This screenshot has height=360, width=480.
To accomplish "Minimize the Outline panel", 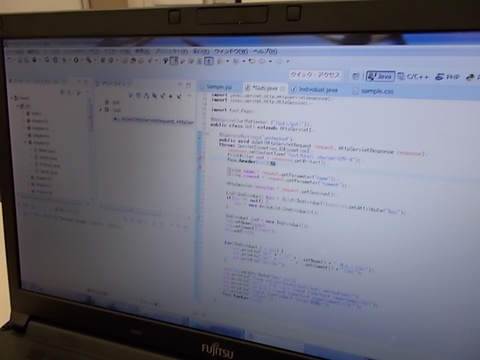I will [180, 85].
